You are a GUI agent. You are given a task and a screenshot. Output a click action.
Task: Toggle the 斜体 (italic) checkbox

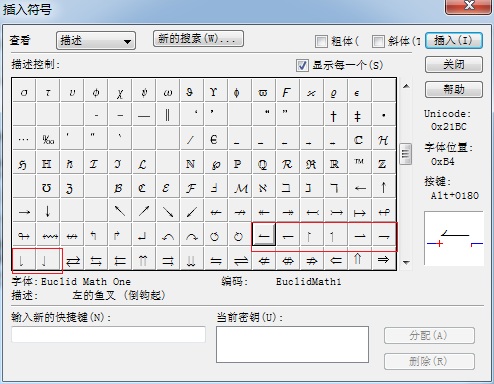pyautogui.click(x=378, y=42)
